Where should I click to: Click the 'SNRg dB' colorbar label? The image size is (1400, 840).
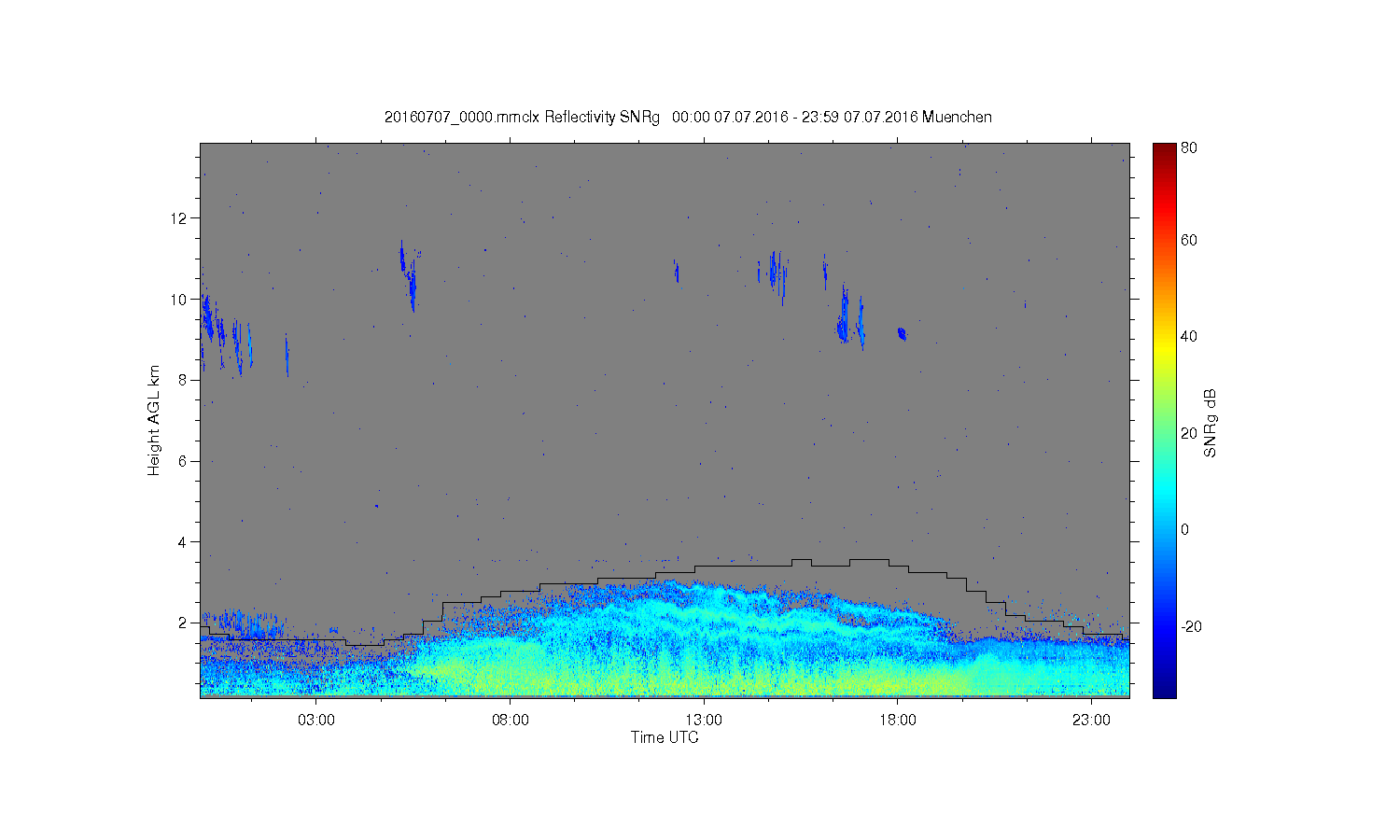(x=1211, y=423)
